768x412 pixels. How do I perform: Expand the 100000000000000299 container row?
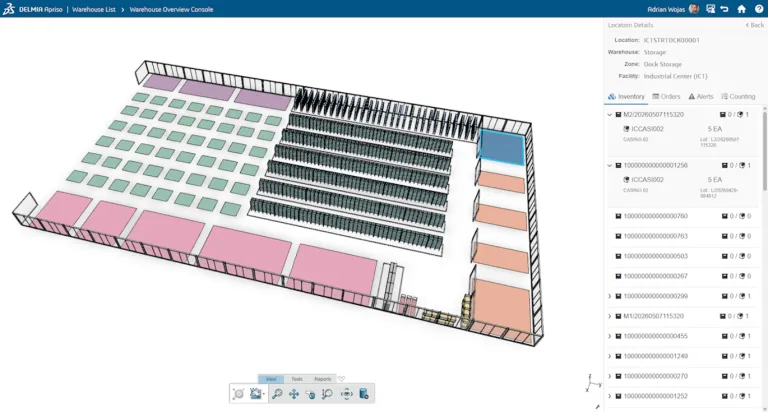pyautogui.click(x=610, y=296)
